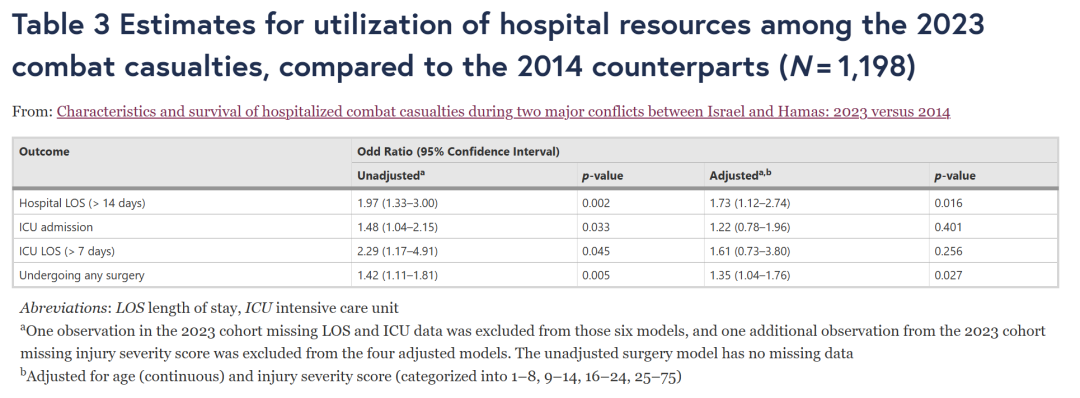Select the 1.73 (1.12–2.74) adjusted value
1080x398 pixels.
pyautogui.click(x=749, y=203)
